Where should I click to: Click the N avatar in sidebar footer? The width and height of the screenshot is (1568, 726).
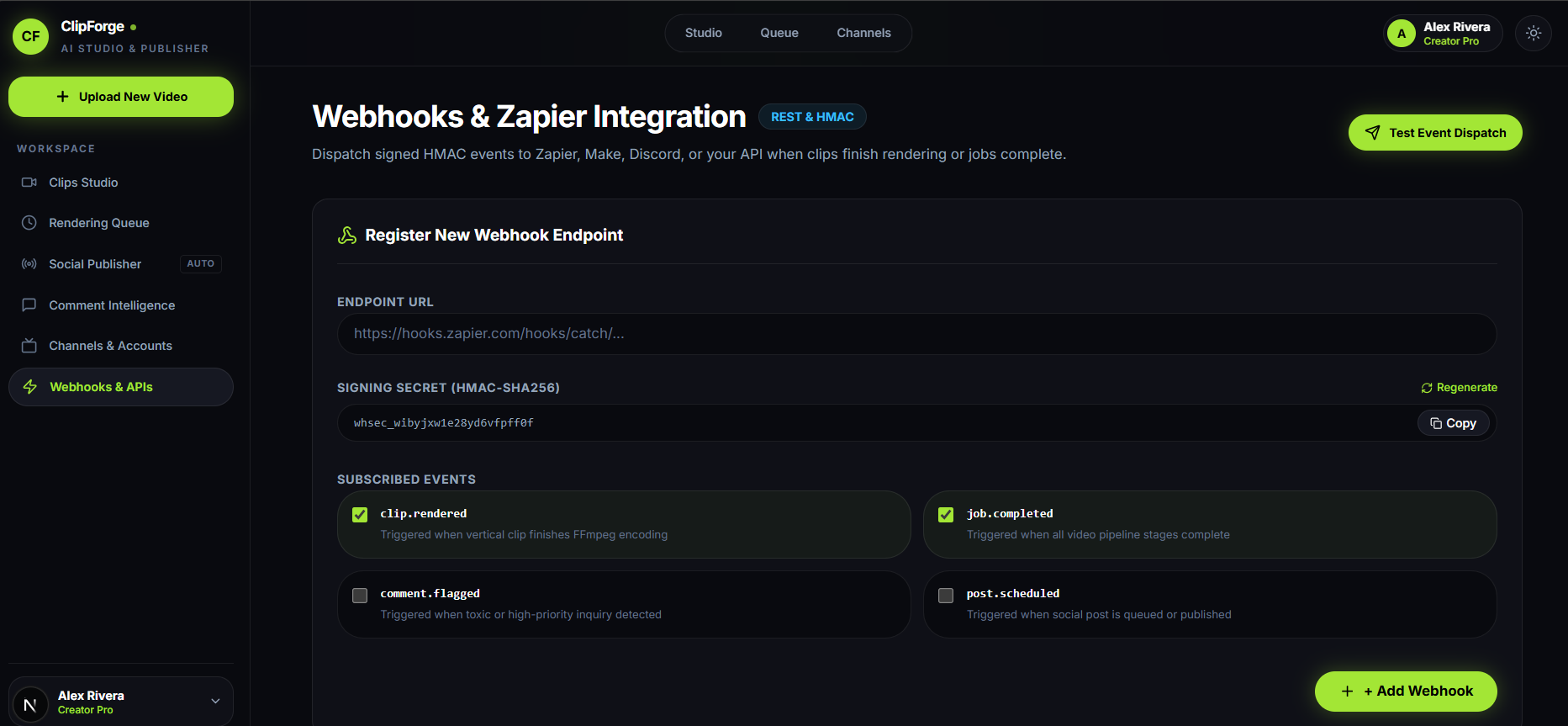(x=30, y=705)
